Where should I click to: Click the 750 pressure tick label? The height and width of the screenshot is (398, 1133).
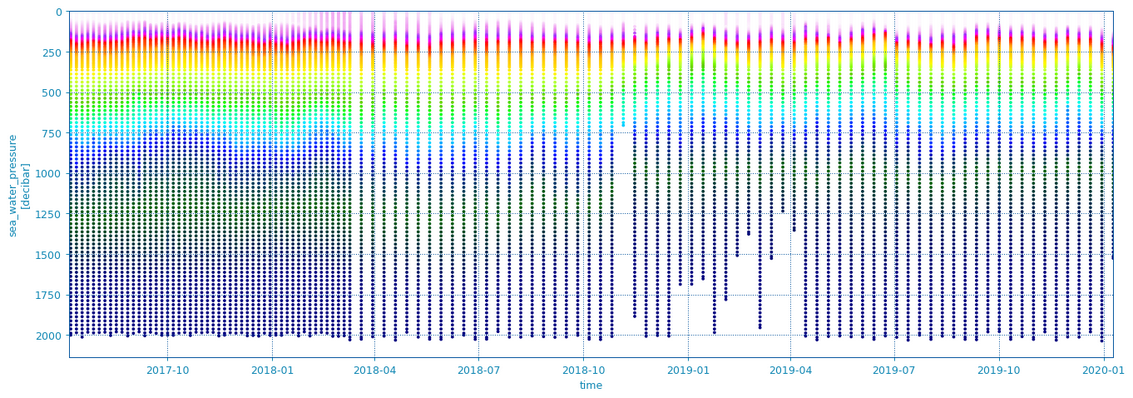[53, 133]
